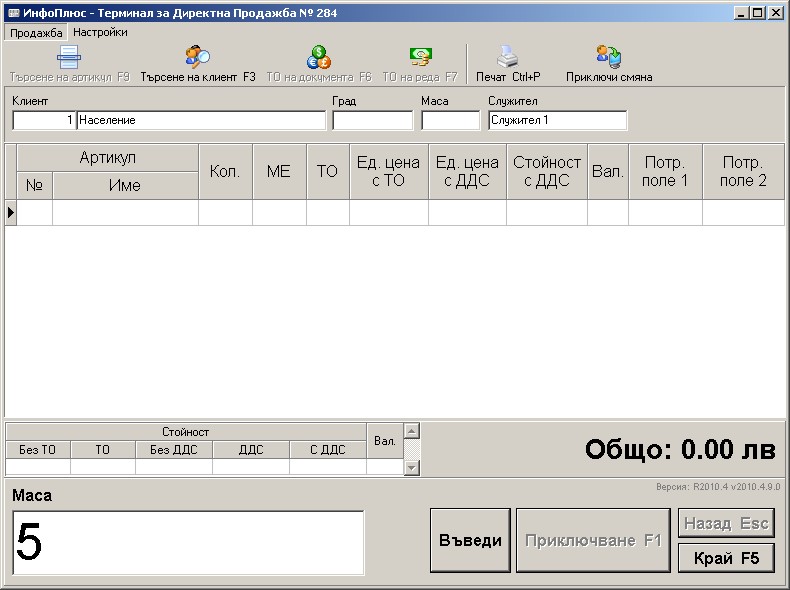
Task: Click the ТО column header in the items grid
Action: pos(327,171)
